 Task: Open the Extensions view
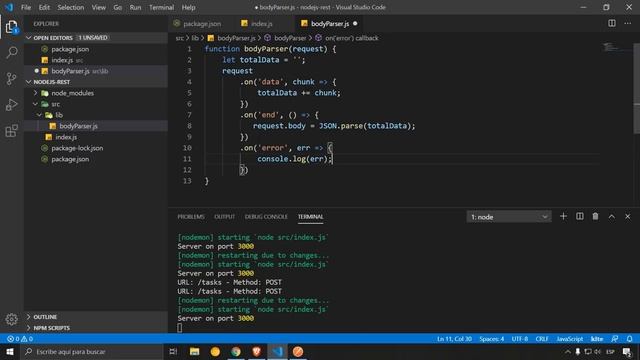[x=11, y=131]
